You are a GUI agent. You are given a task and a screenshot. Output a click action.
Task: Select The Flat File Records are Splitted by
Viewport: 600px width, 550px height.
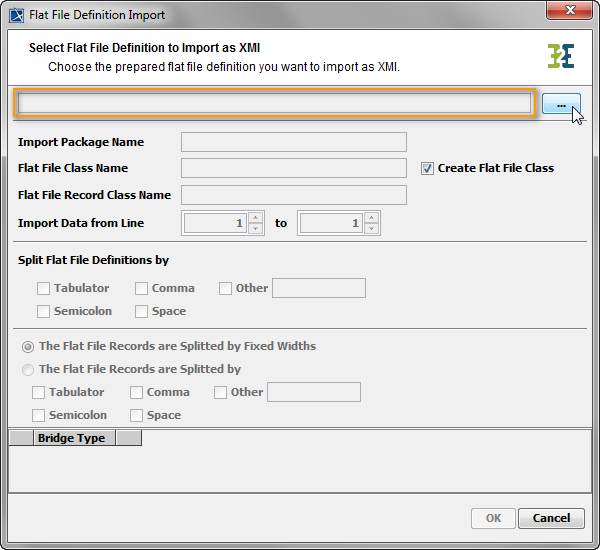(x=26, y=369)
